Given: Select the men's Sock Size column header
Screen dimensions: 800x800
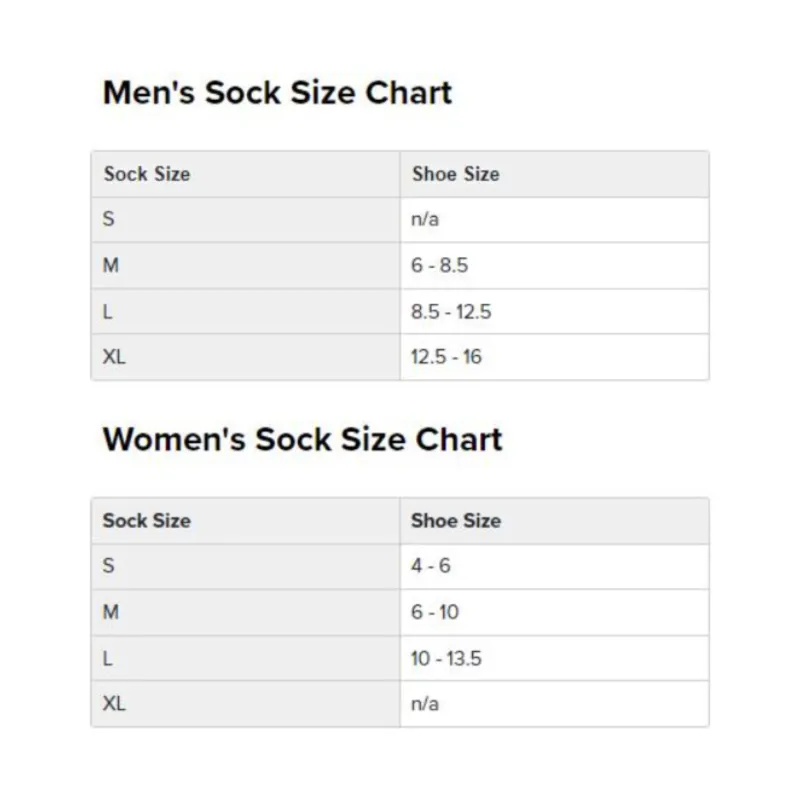Looking at the screenshot, I should point(146,174).
